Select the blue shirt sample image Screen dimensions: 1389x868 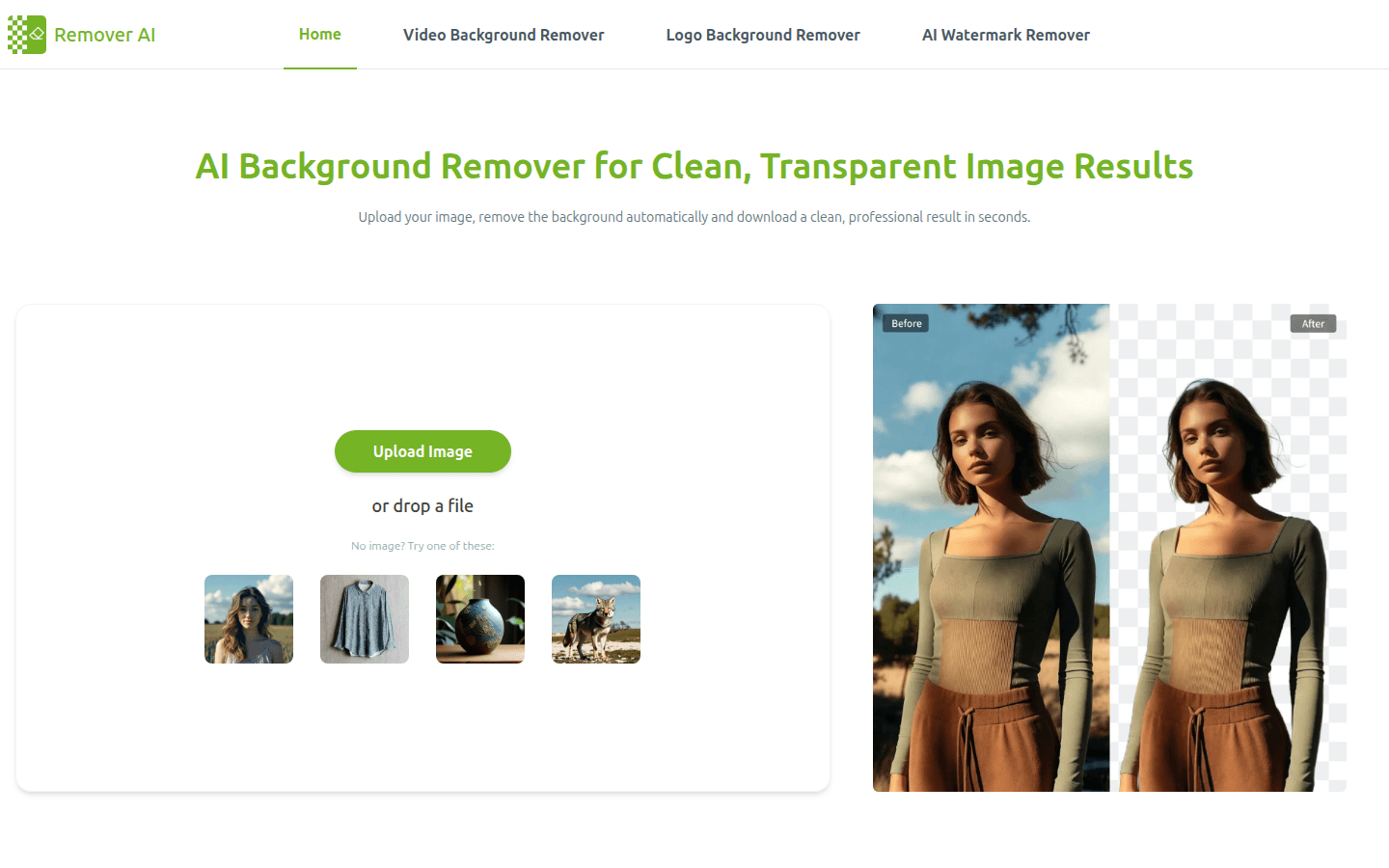point(365,619)
